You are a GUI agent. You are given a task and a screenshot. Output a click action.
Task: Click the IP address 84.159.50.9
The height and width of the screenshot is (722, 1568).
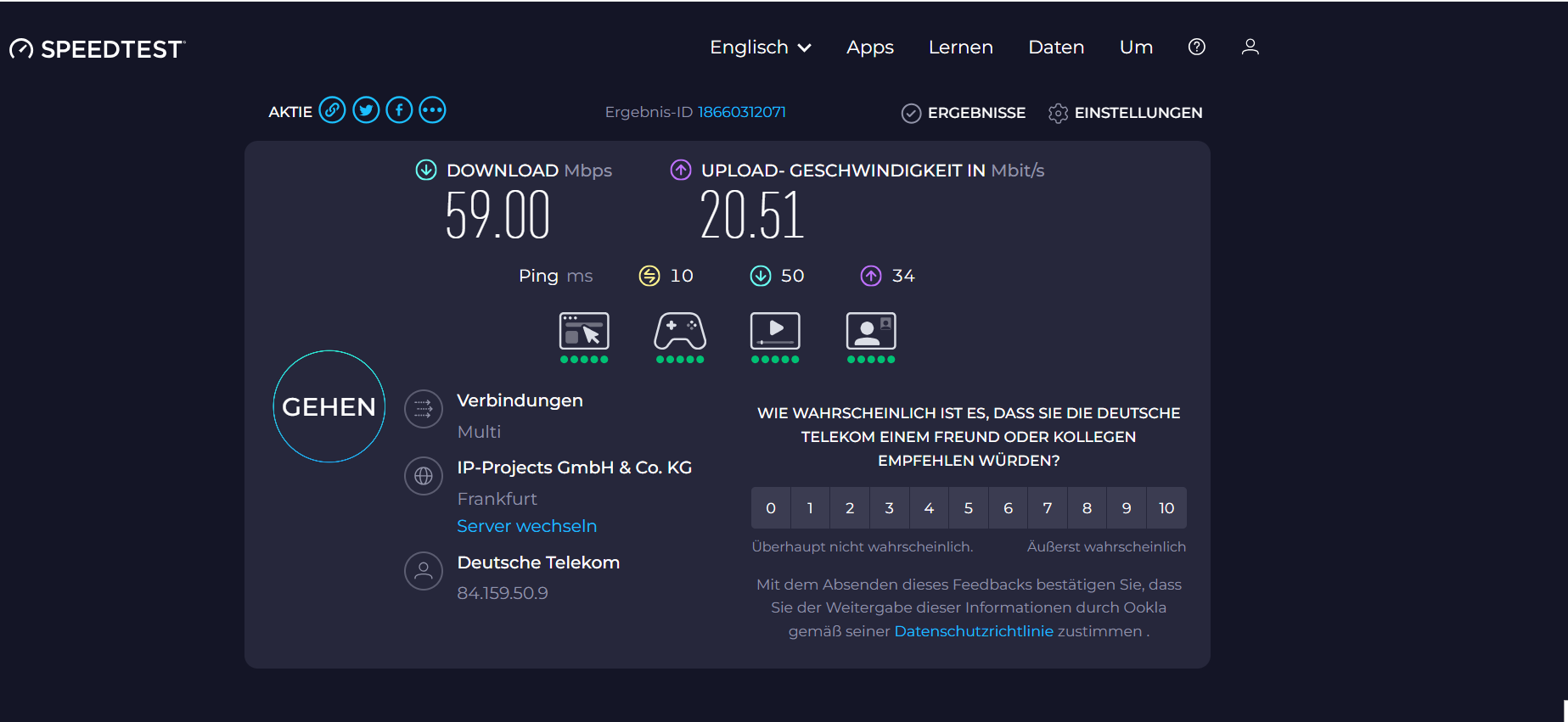503,593
